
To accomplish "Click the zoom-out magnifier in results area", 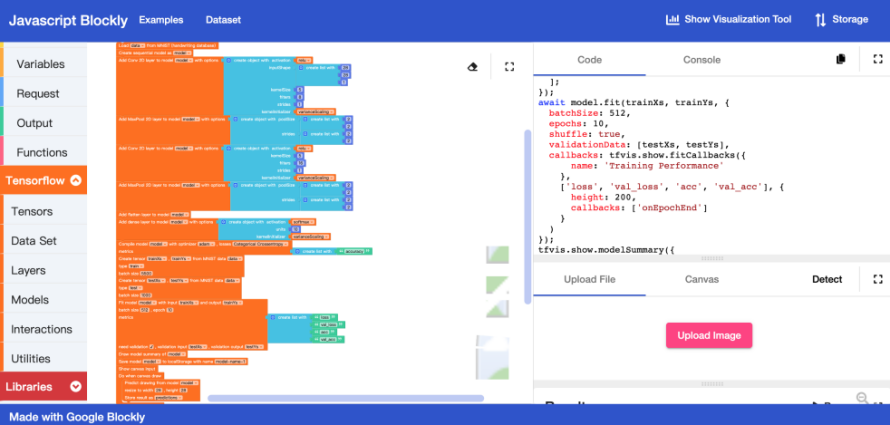I will (863, 398).
